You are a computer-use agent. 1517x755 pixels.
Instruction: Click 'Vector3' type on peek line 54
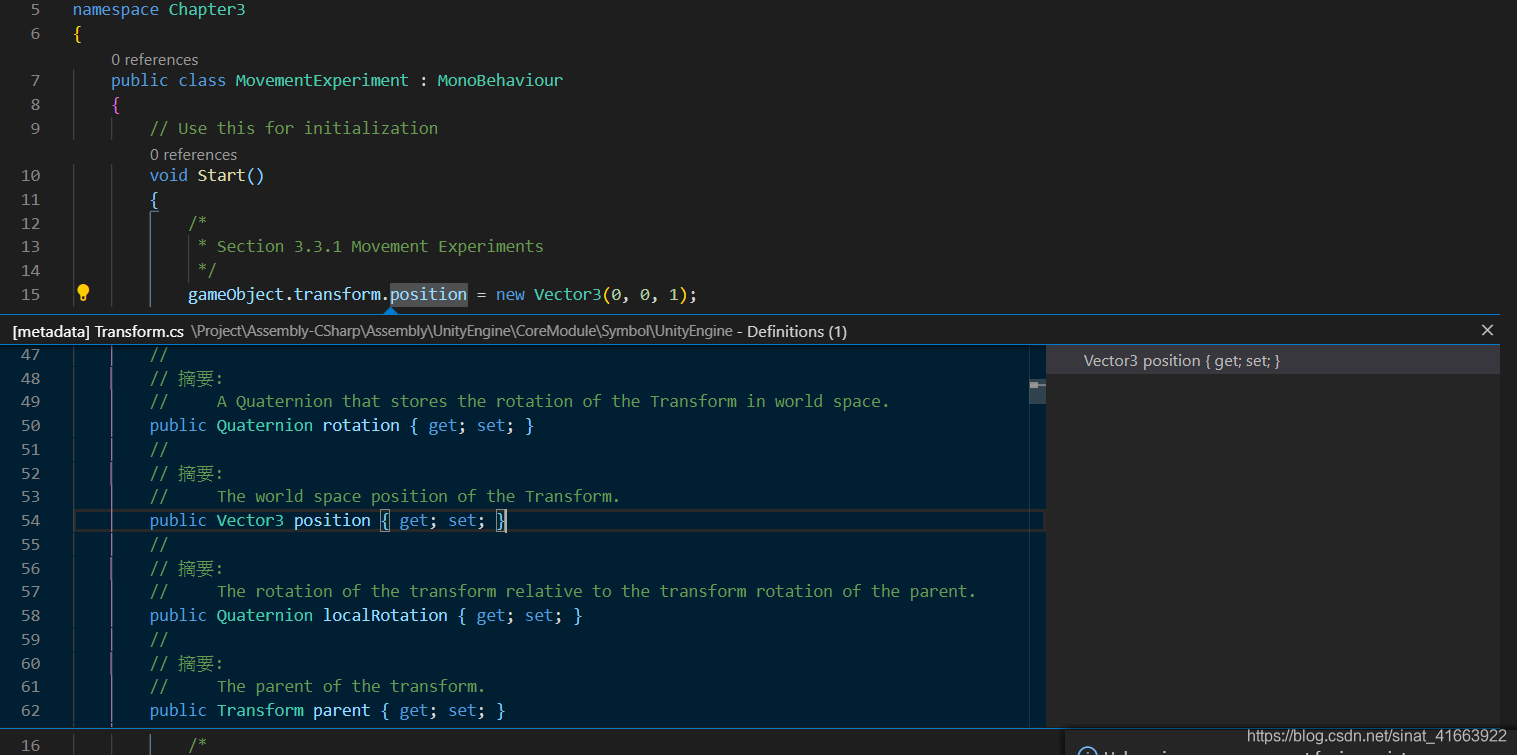coord(250,520)
